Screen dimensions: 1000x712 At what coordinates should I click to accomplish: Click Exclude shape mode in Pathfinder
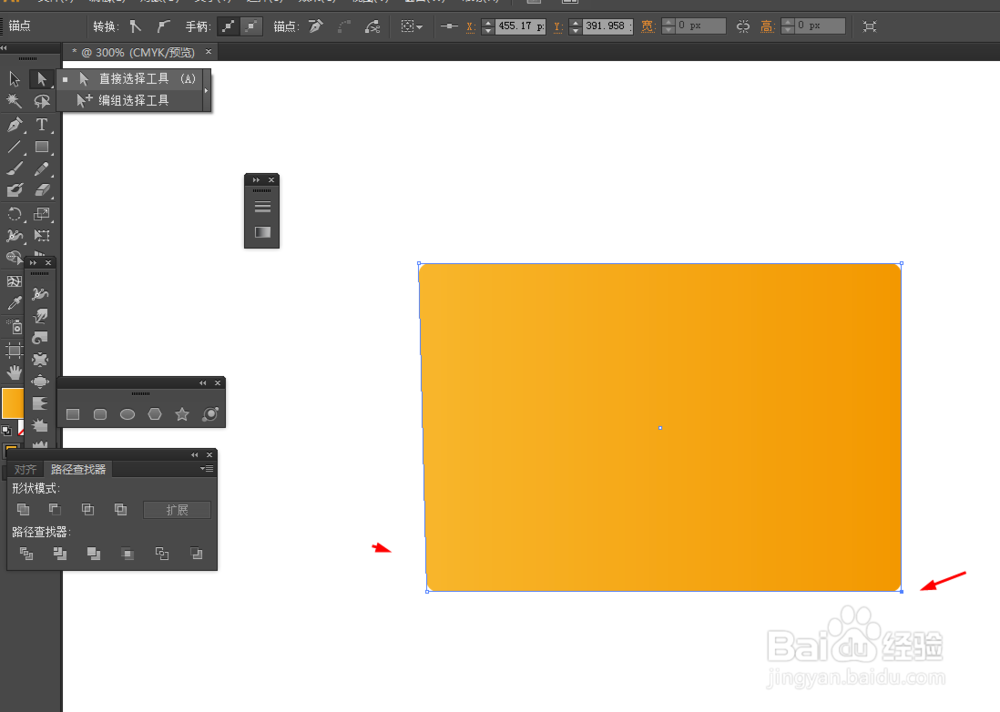(120, 509)
